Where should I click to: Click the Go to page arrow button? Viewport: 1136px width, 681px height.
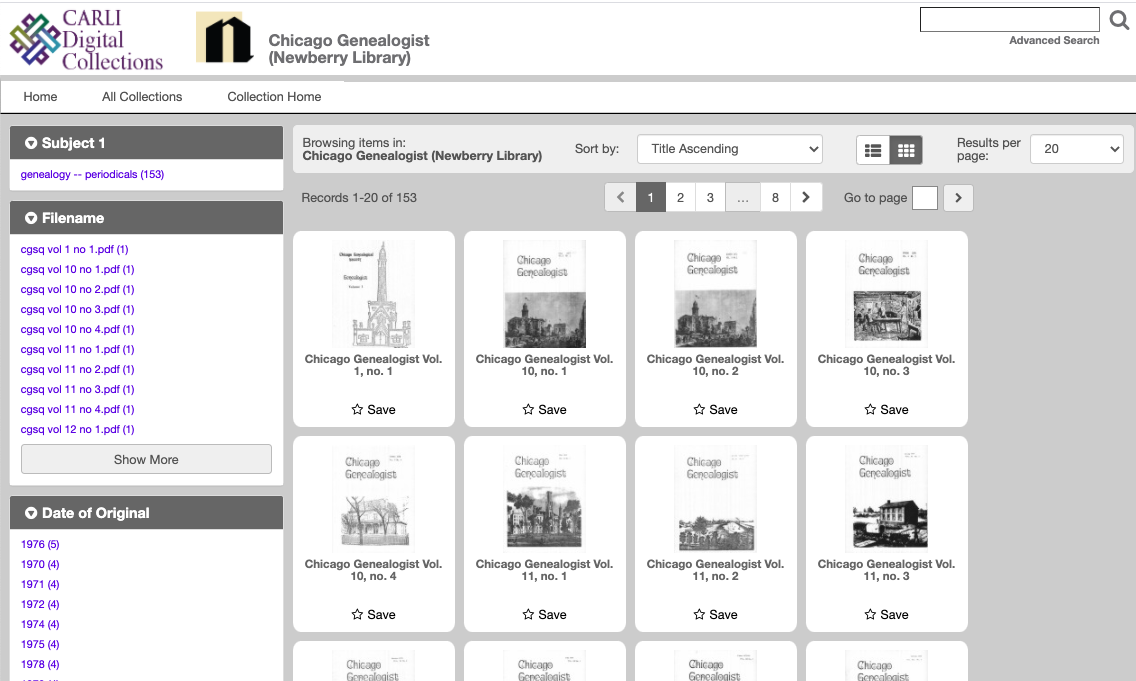958,198
